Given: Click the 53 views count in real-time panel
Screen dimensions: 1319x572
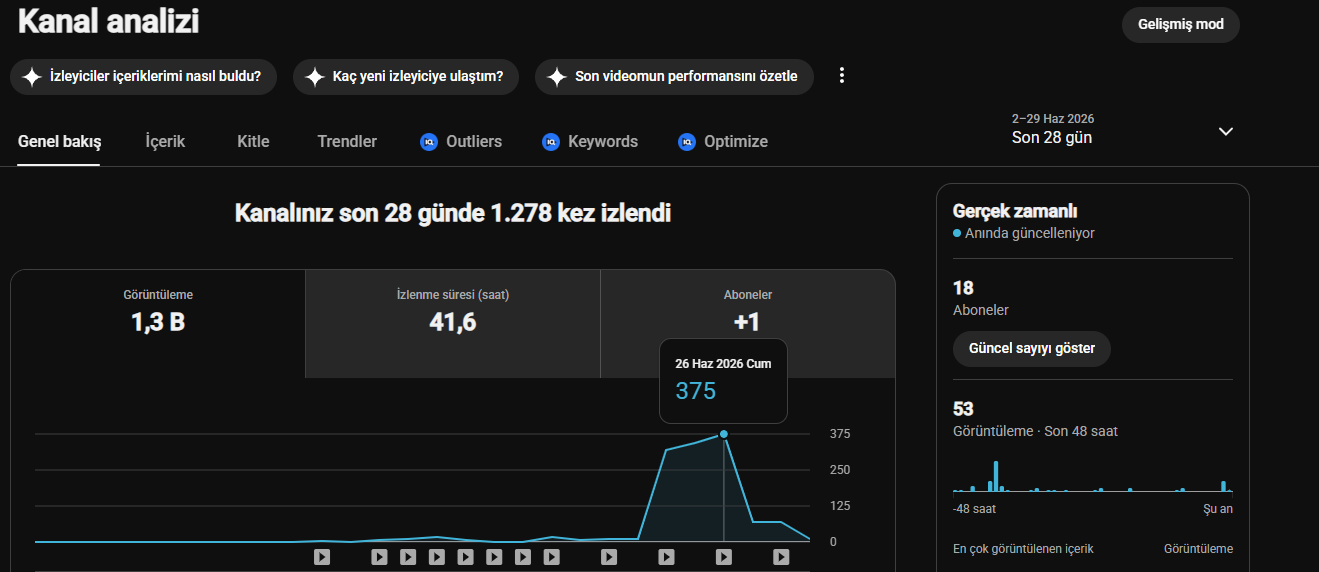Looking at the screenshot, I should [x=963, y=409].
